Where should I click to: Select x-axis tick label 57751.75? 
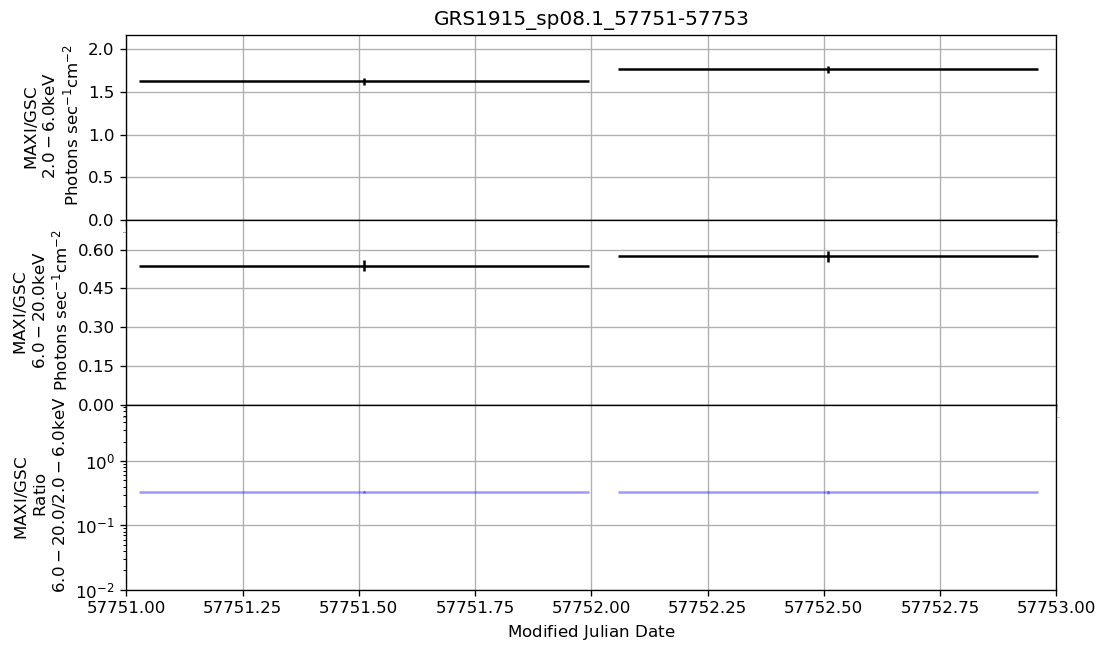click(x=476, y=607)
